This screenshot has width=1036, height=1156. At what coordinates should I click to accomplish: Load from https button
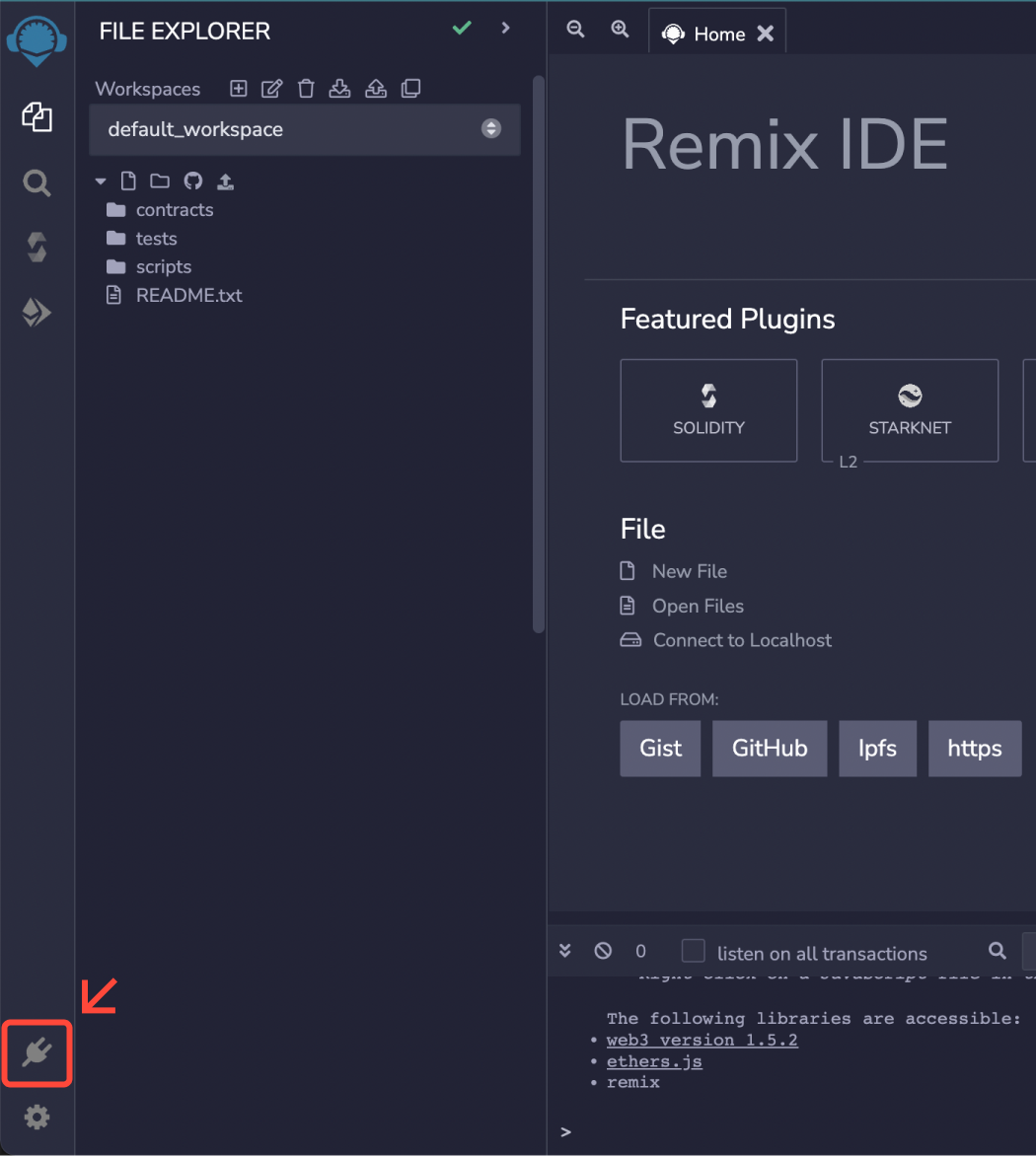[975, 749]
